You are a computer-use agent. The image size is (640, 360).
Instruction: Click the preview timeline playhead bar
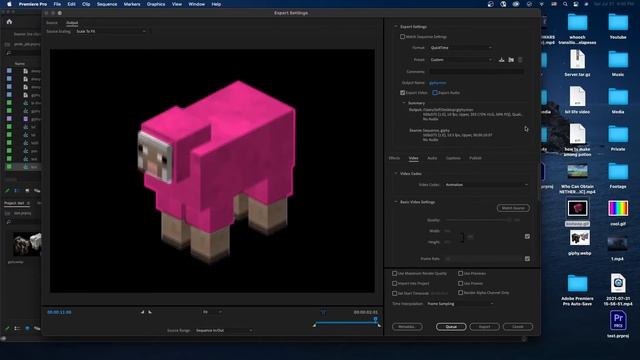(346, 322)
